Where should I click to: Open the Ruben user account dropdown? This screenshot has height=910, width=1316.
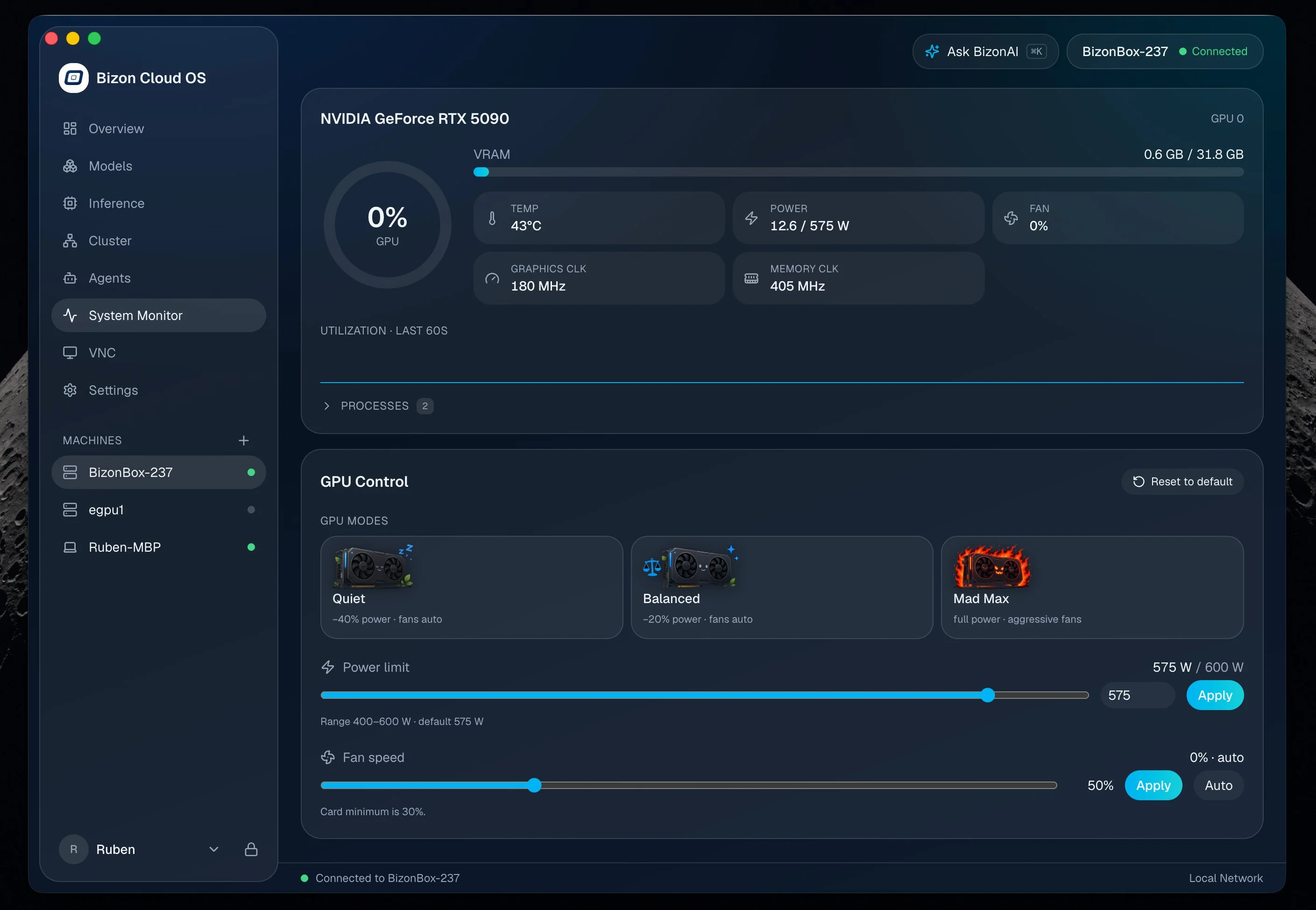point(214,849)
